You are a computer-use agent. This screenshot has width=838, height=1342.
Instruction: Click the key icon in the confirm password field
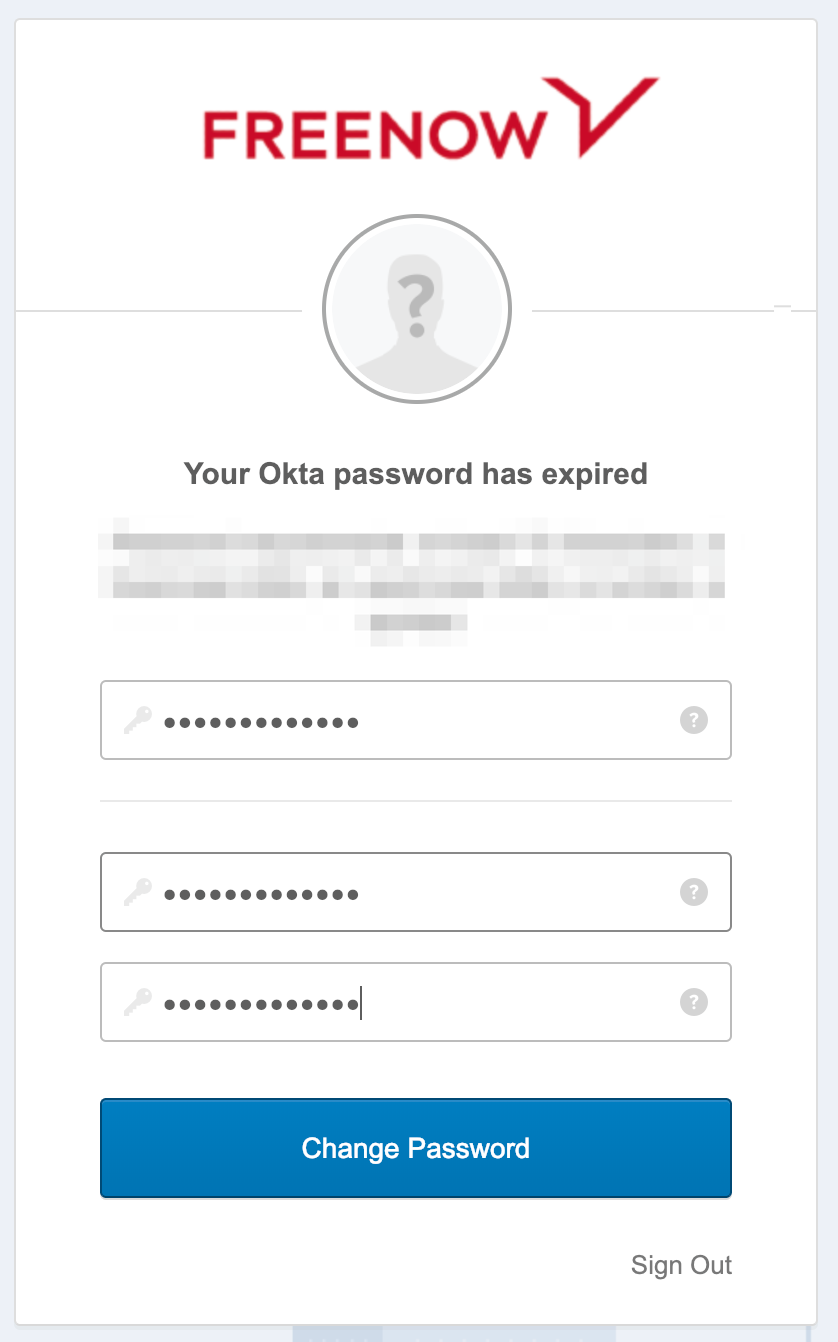click(137, 1002)
